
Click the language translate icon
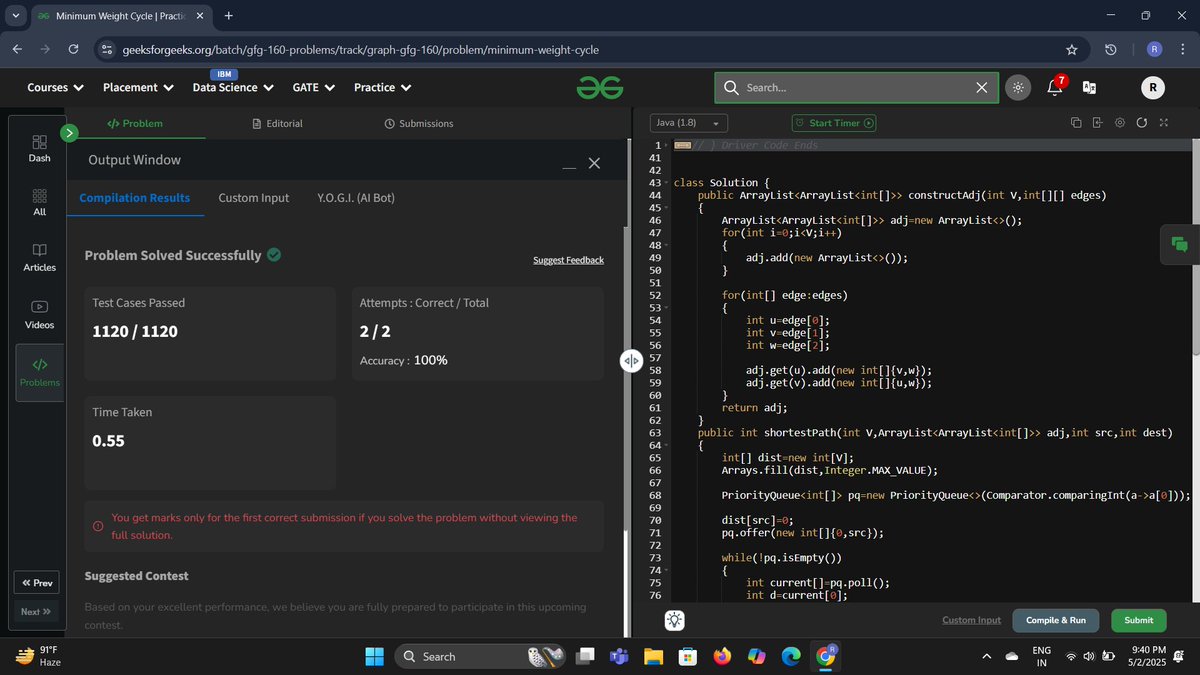click(1089, 88)
